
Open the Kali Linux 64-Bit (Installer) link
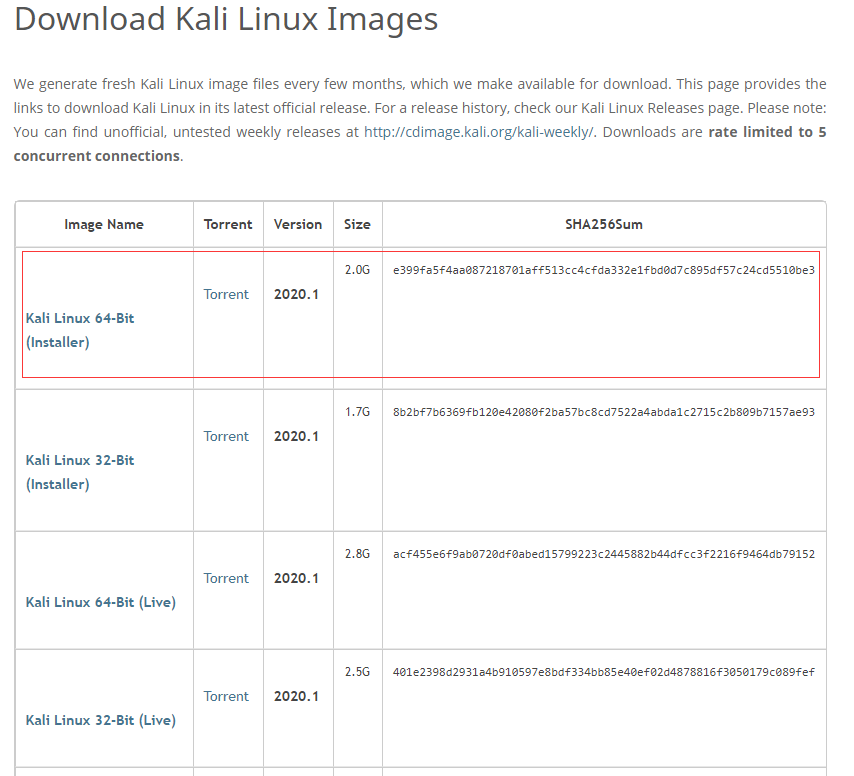pyautogui.click(x=80, y=330)
